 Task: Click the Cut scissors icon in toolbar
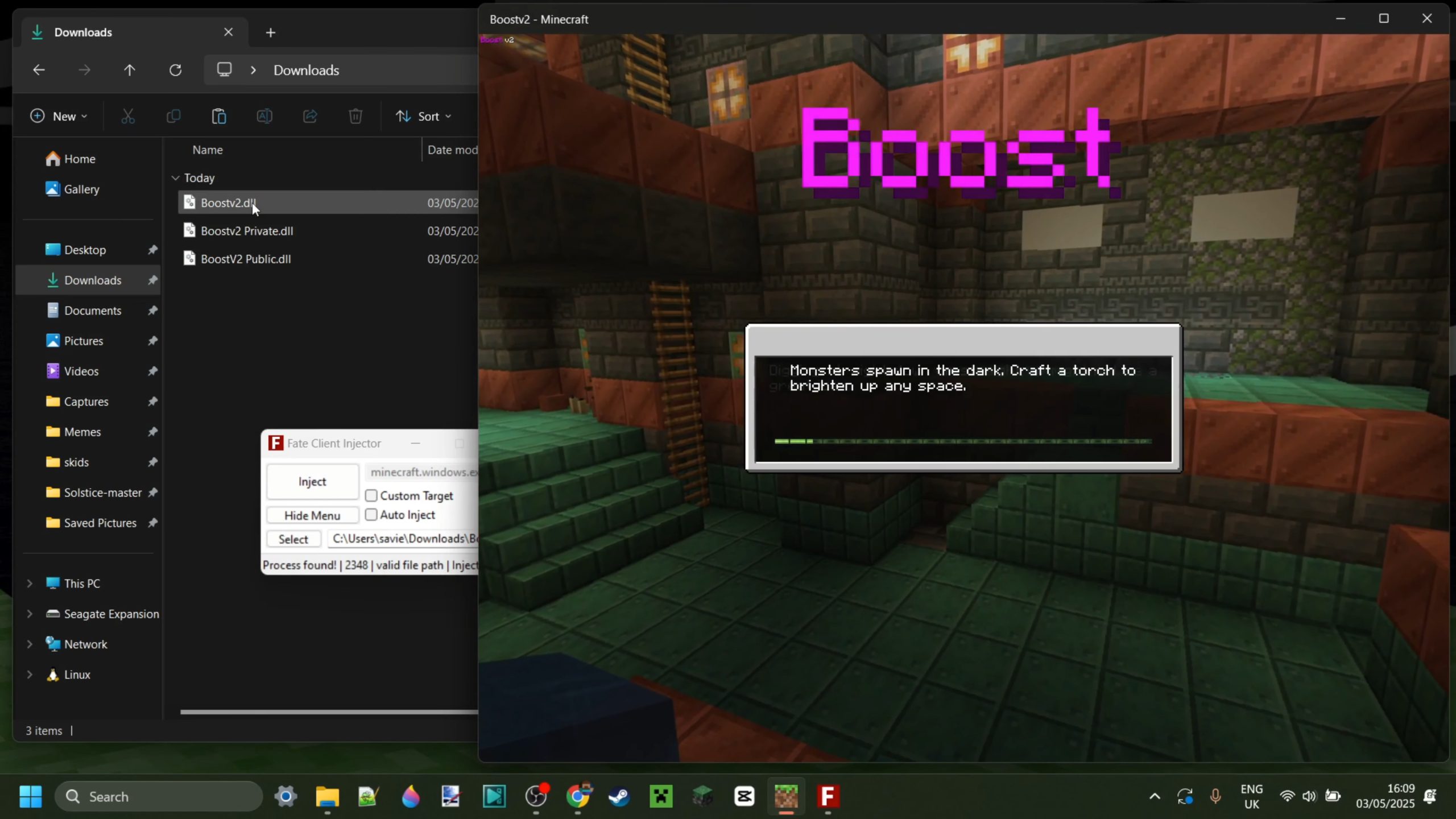tap(128, 117)
